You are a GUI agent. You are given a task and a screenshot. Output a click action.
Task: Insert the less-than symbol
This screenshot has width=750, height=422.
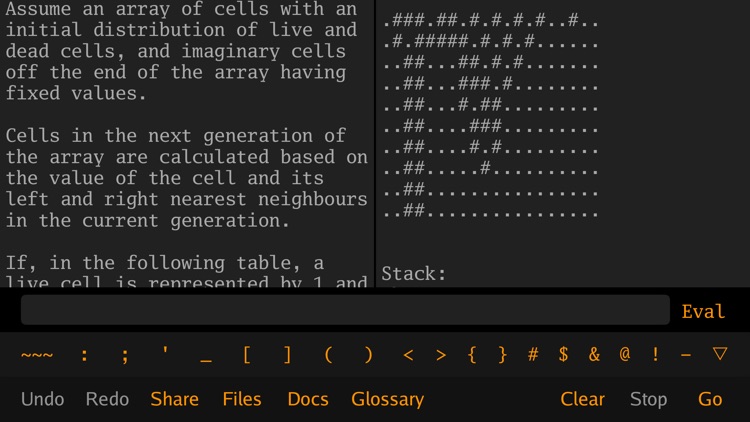(x=408, y=355)
